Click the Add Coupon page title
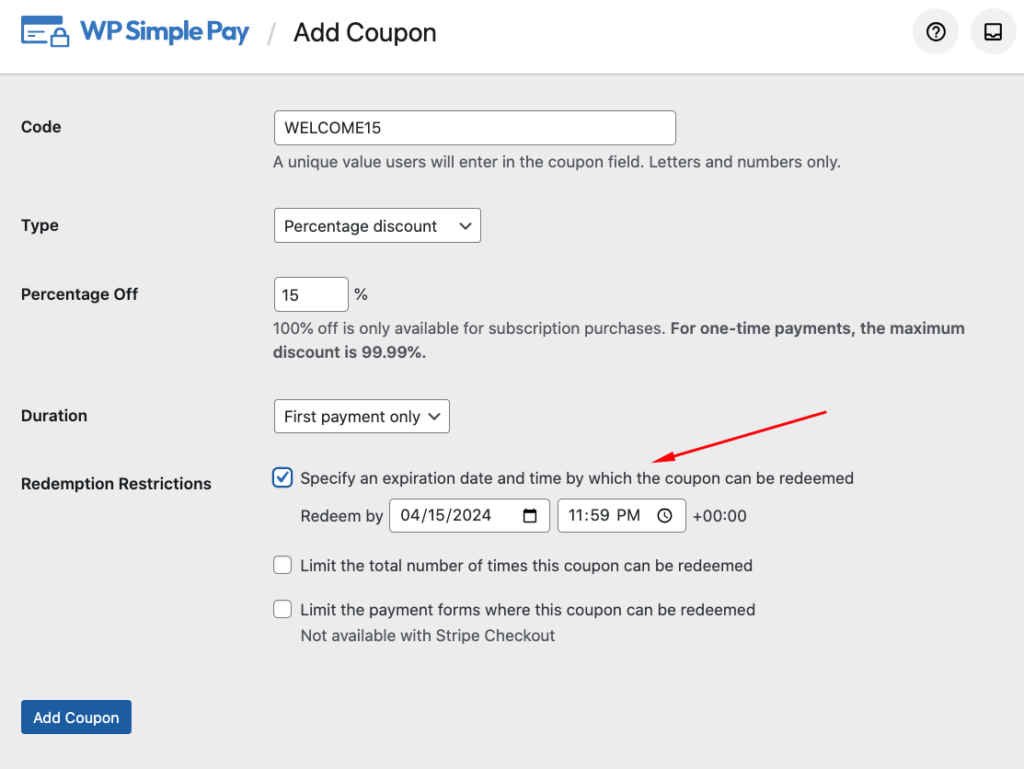The image size is (1024, 769). [365, 33]
